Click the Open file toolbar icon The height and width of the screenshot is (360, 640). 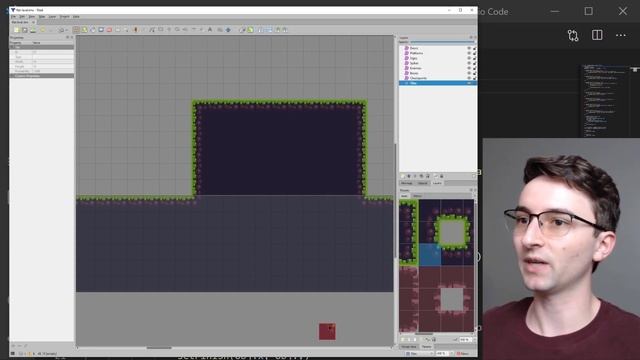[x=25, y=30]
